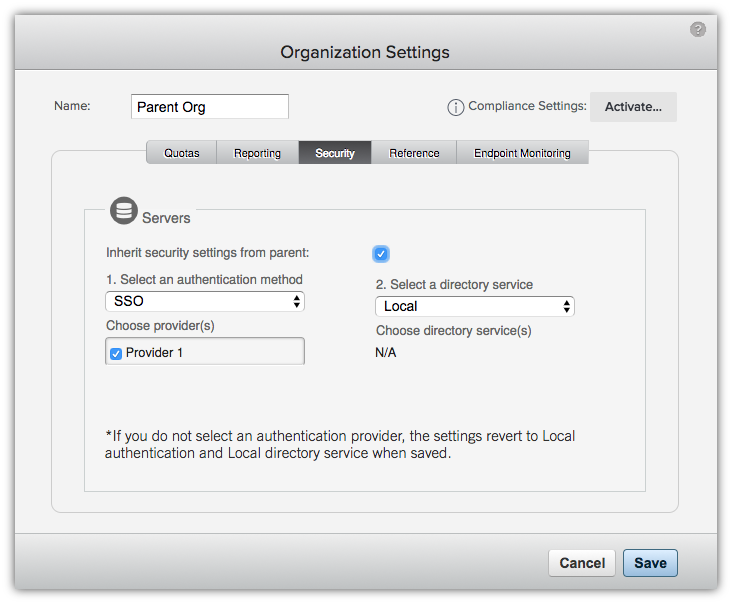Screen dimensions: 732x604
Task: Select the Security tab
Action: pos(335,153)
